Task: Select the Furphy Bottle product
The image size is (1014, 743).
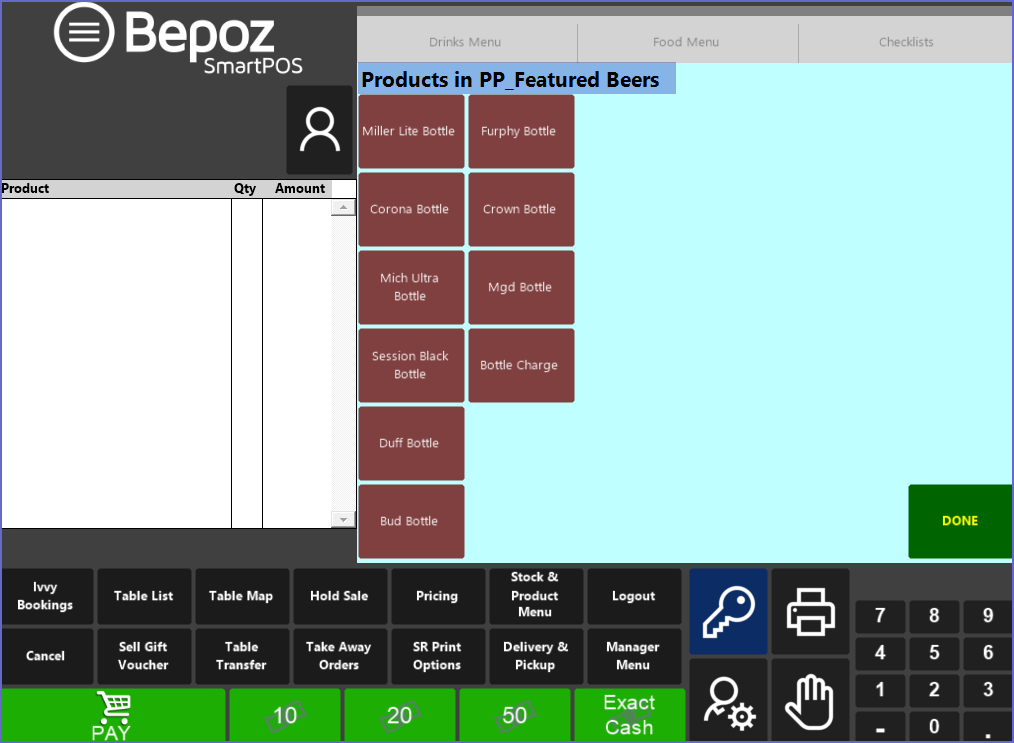Action: coord(520,131)
